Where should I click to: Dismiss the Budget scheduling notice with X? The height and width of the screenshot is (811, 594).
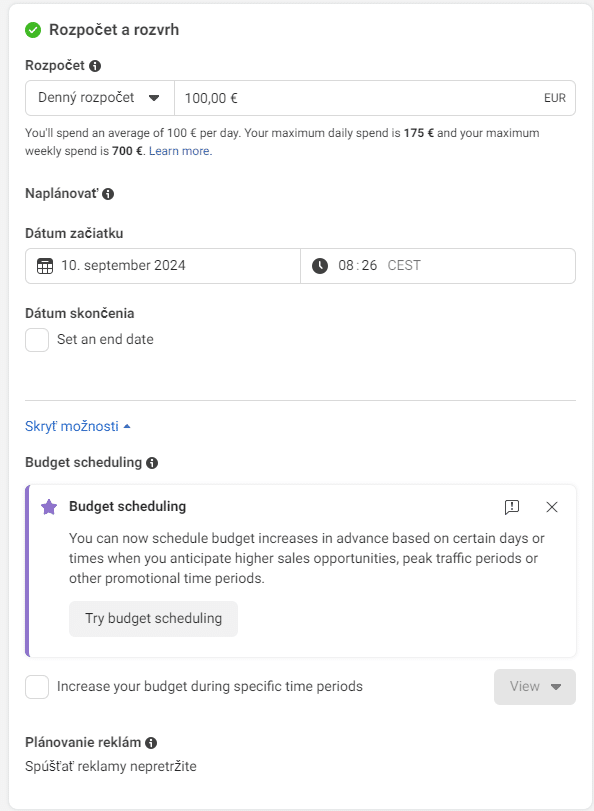552,507
